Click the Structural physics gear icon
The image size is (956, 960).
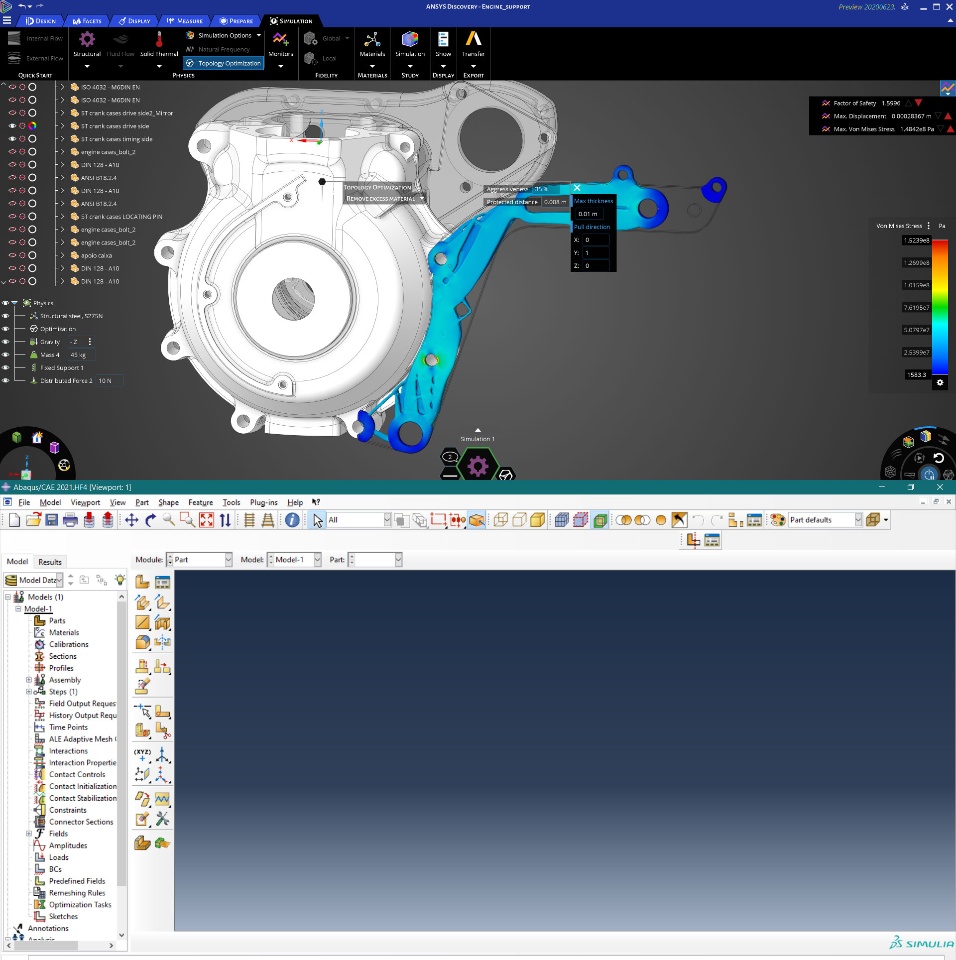87,40
